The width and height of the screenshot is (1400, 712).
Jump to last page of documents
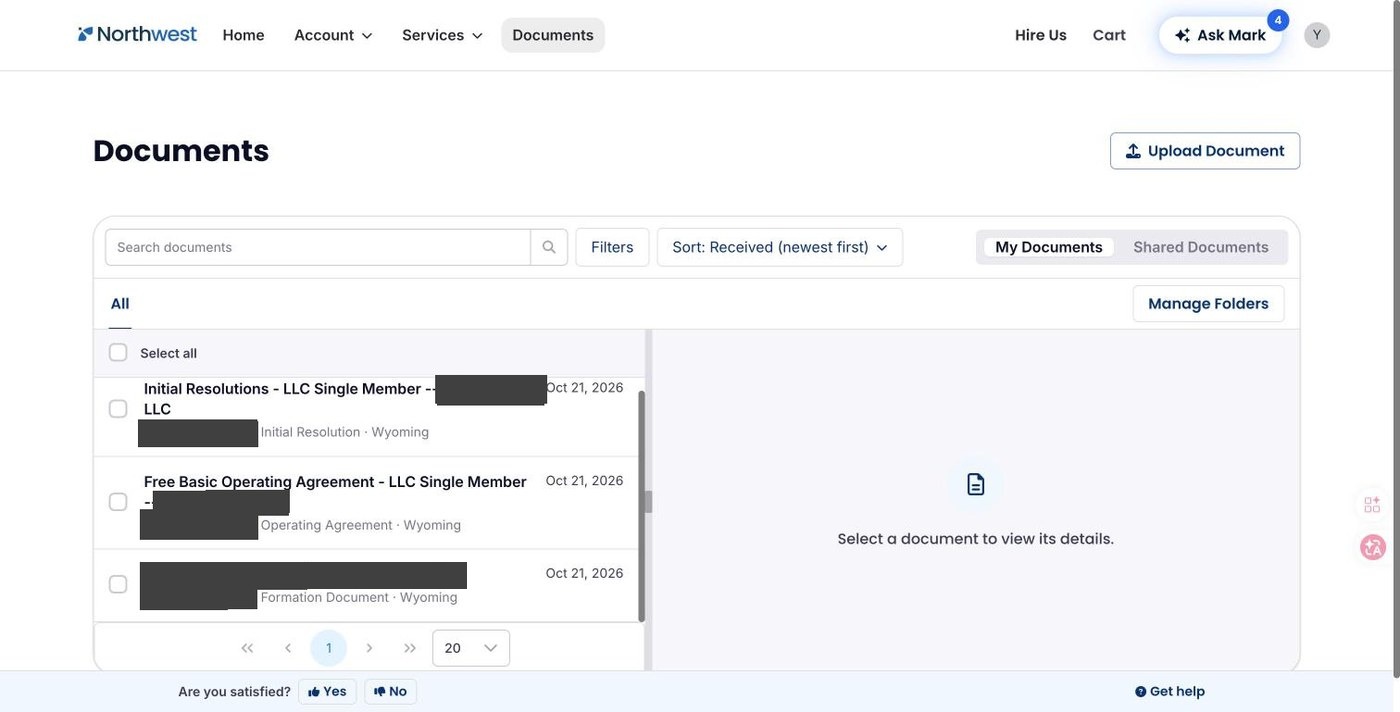[410, 648]
